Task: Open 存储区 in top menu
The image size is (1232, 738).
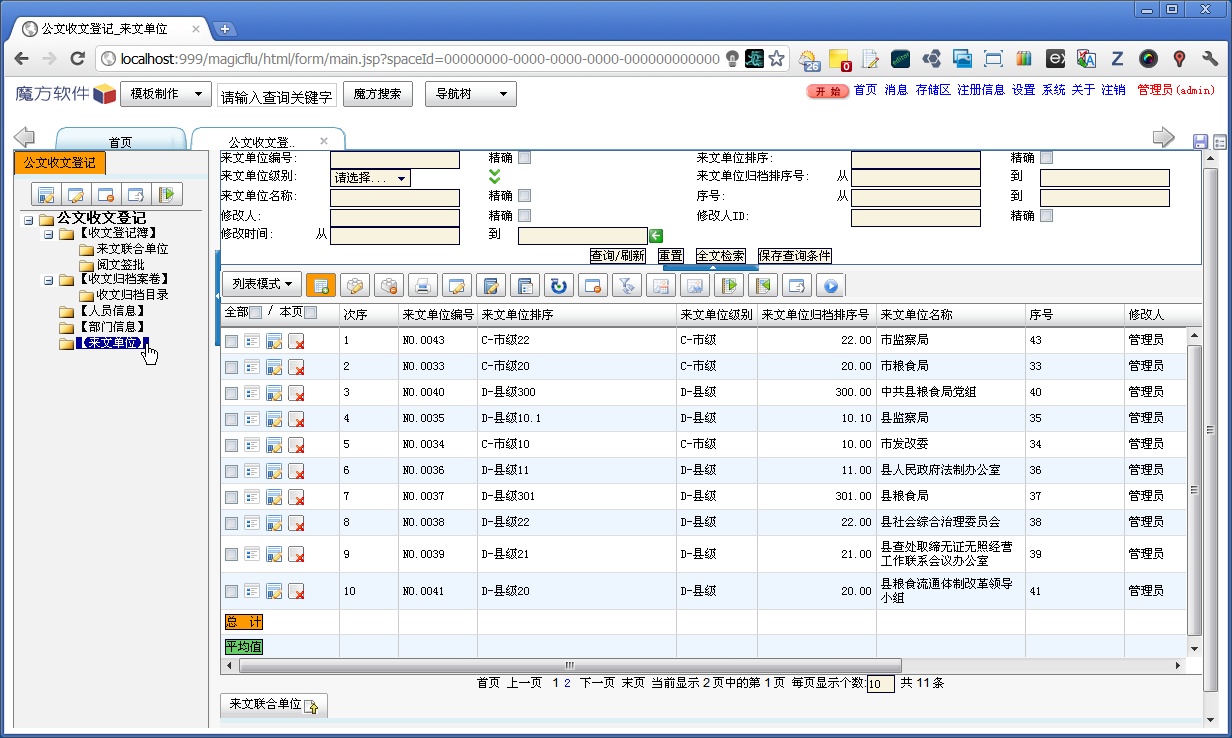Action: (932, 90)
